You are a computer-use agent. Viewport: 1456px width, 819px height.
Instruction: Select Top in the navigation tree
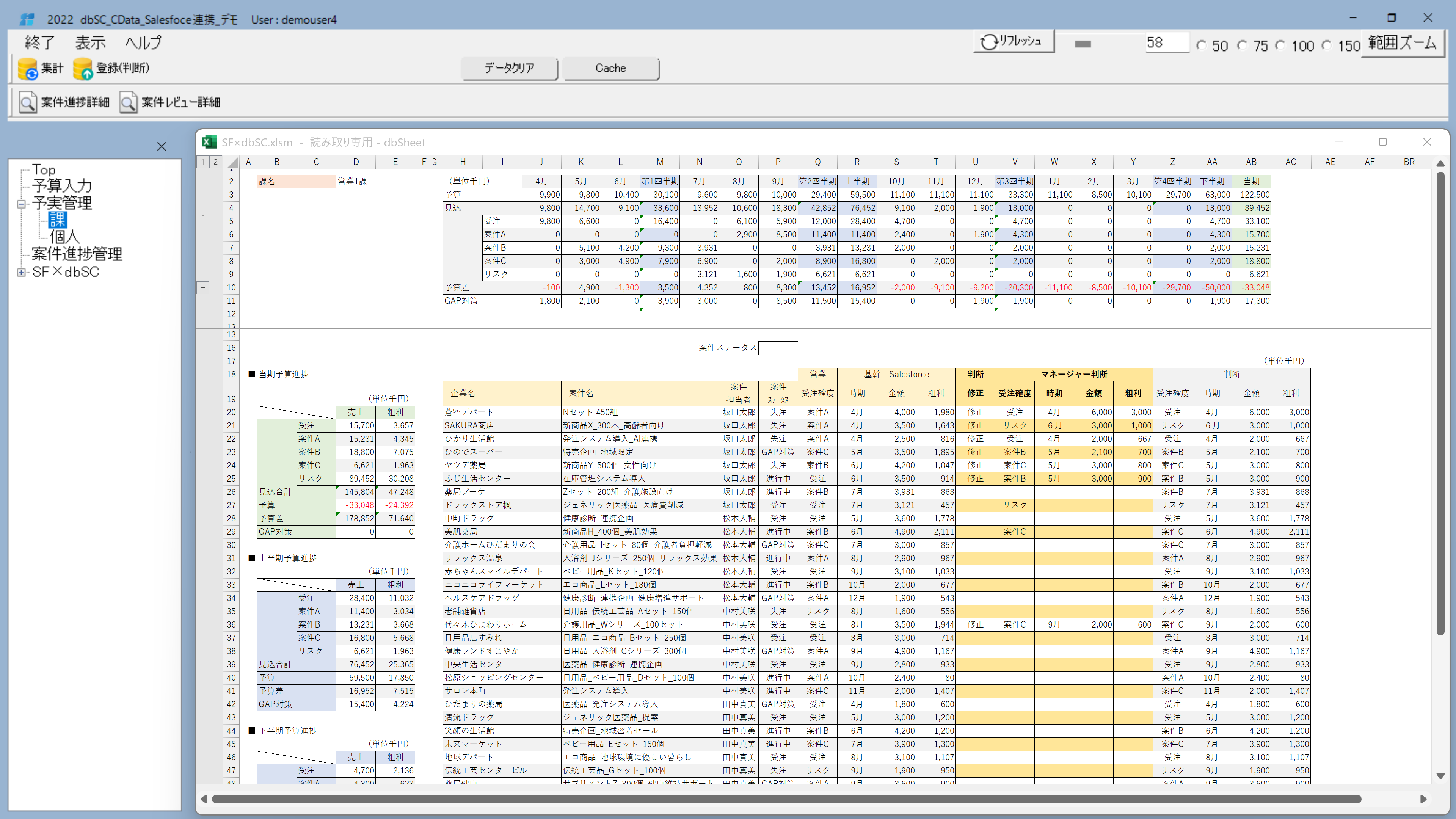point(44,169)
